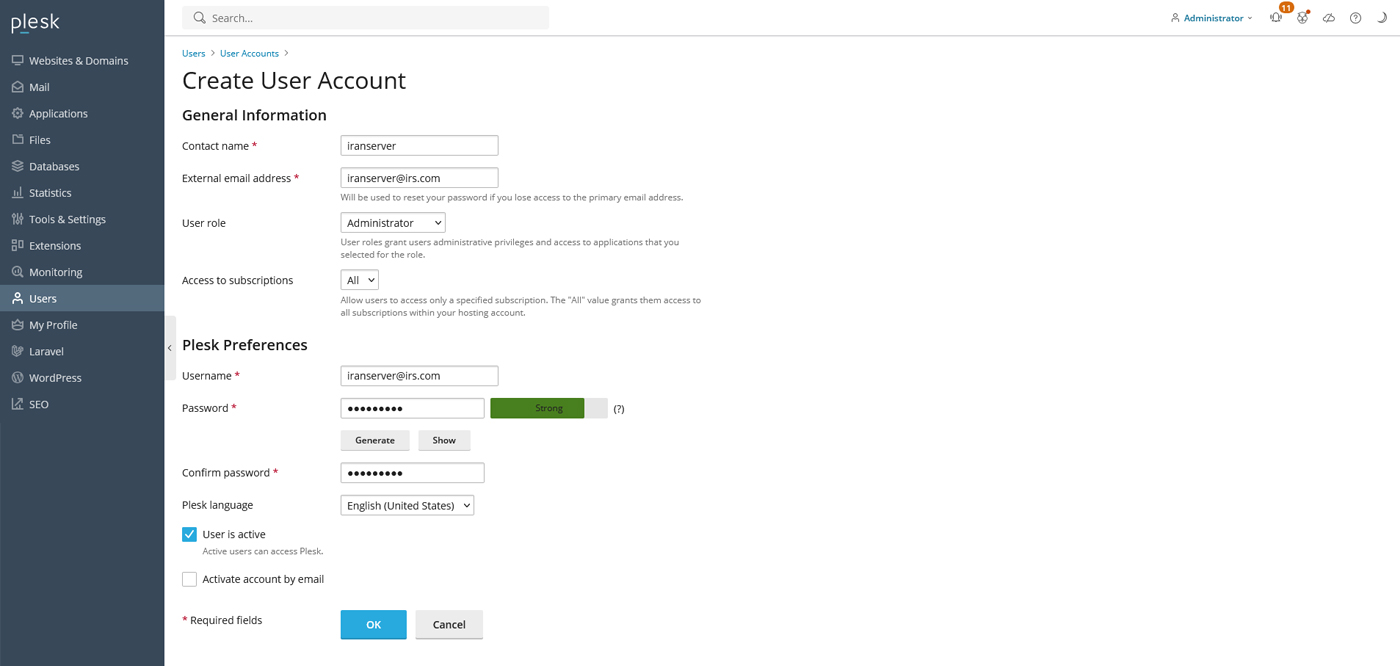
Task: Collapse the left sidebar panel
Action: click(x=170, y=348)
